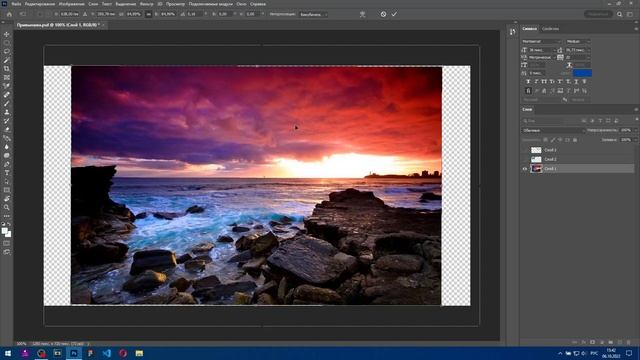Toggle the aspect ratio link button
The height and width of the screenshot is (360, 640).
click(x=149, y=14)
